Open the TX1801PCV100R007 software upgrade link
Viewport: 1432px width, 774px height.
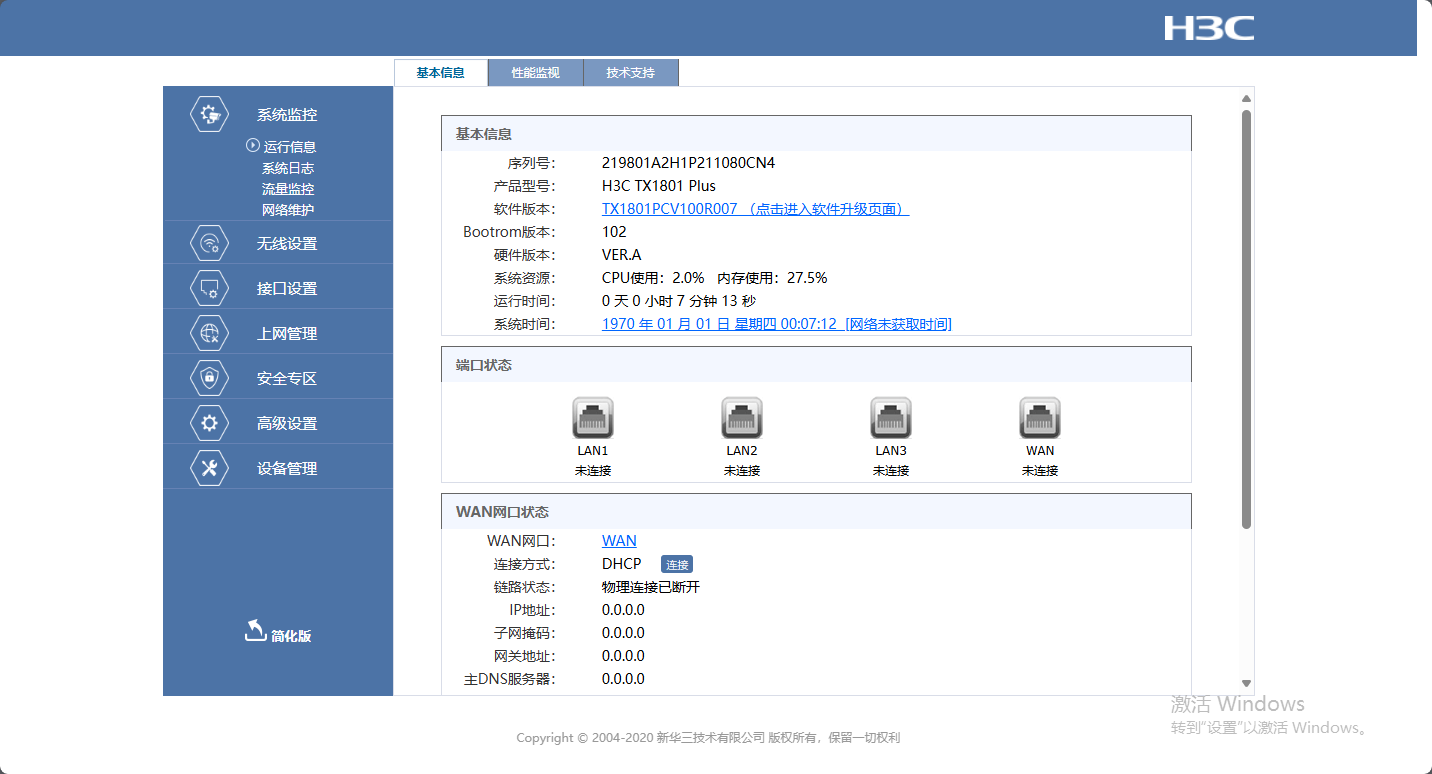pyautogui.click(x=755, y=209)
